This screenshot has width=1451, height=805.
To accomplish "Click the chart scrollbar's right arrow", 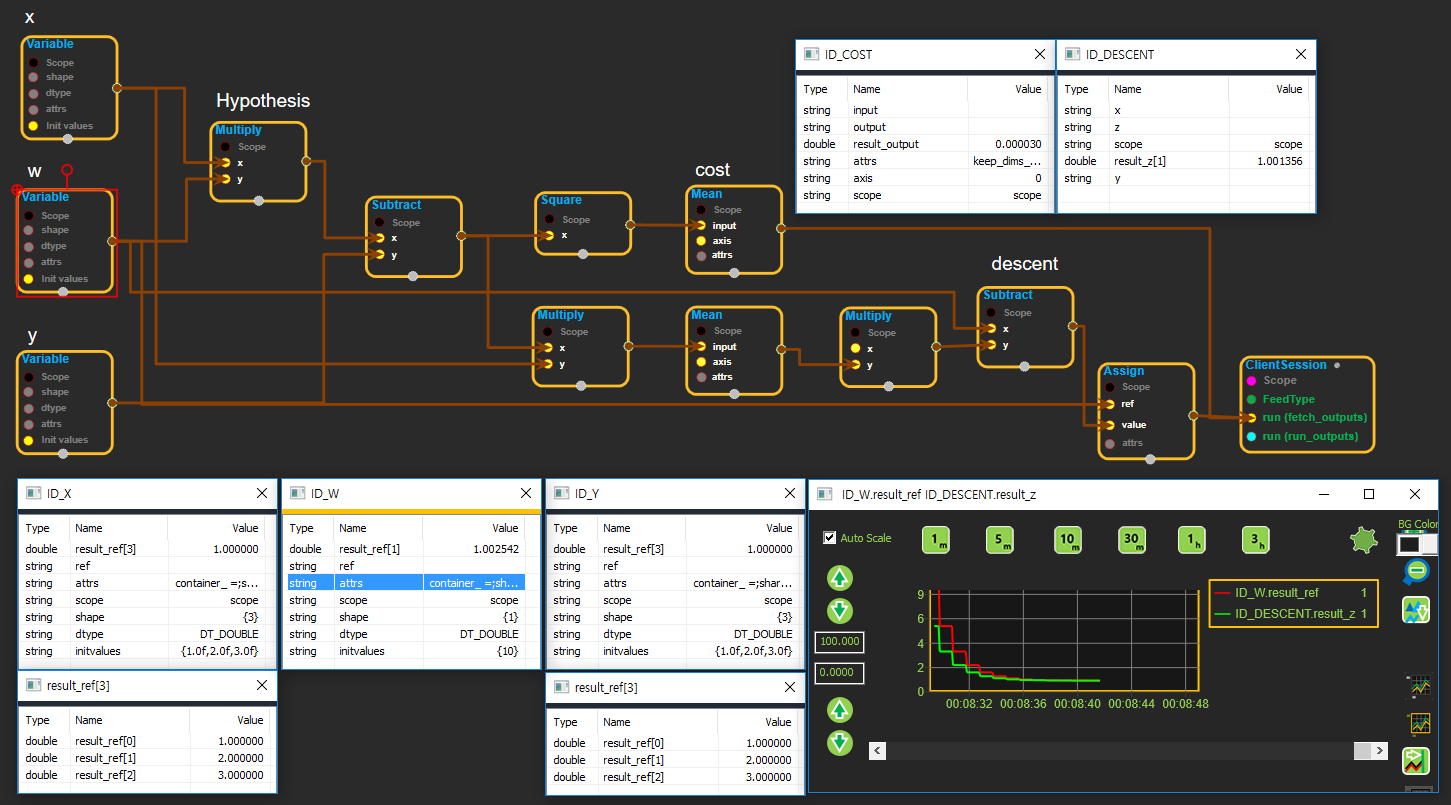I will [1380, 751].
